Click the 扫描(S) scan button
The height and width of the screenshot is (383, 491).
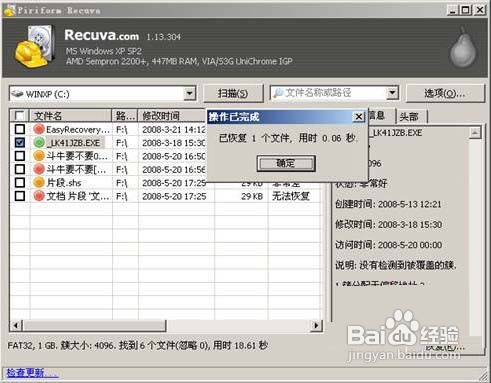click(x=233, y=93)
